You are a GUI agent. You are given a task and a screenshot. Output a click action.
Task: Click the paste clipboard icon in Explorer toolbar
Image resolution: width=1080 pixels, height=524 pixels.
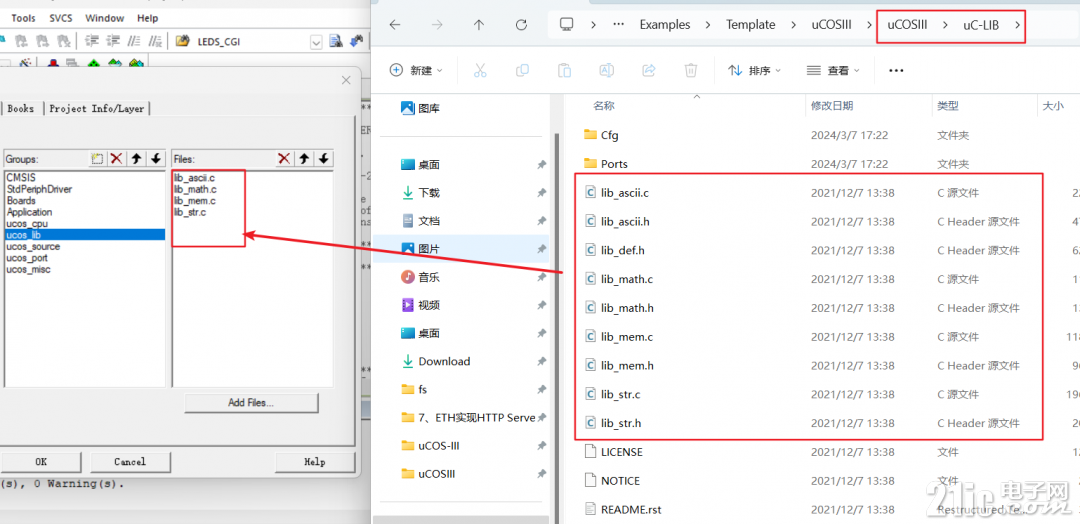click(564, 70)
